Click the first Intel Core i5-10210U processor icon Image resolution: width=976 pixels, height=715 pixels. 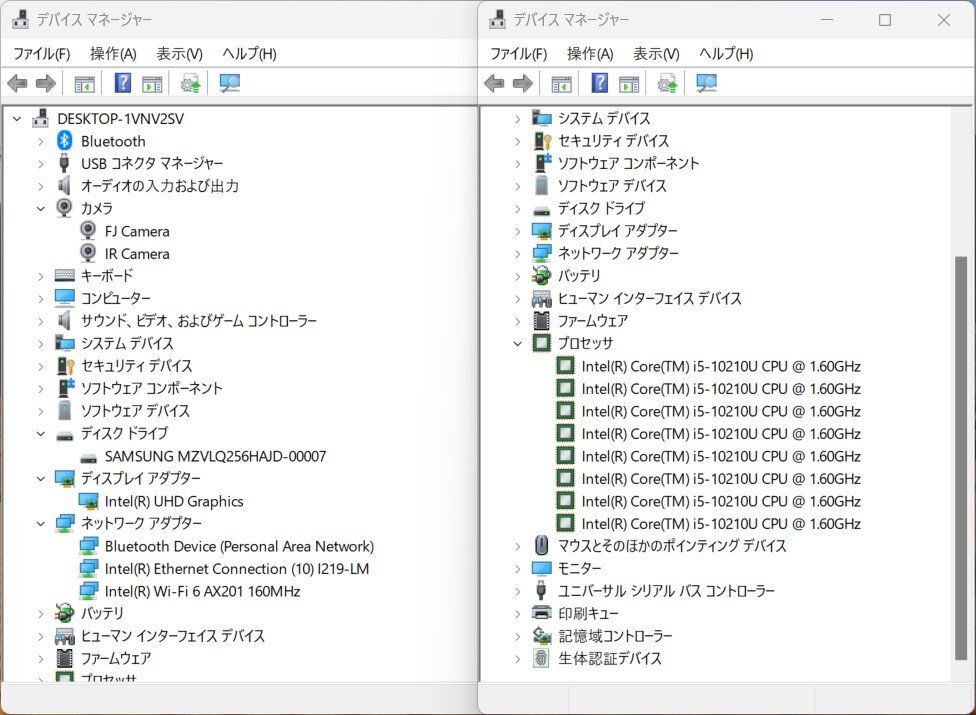pos(565,366)
